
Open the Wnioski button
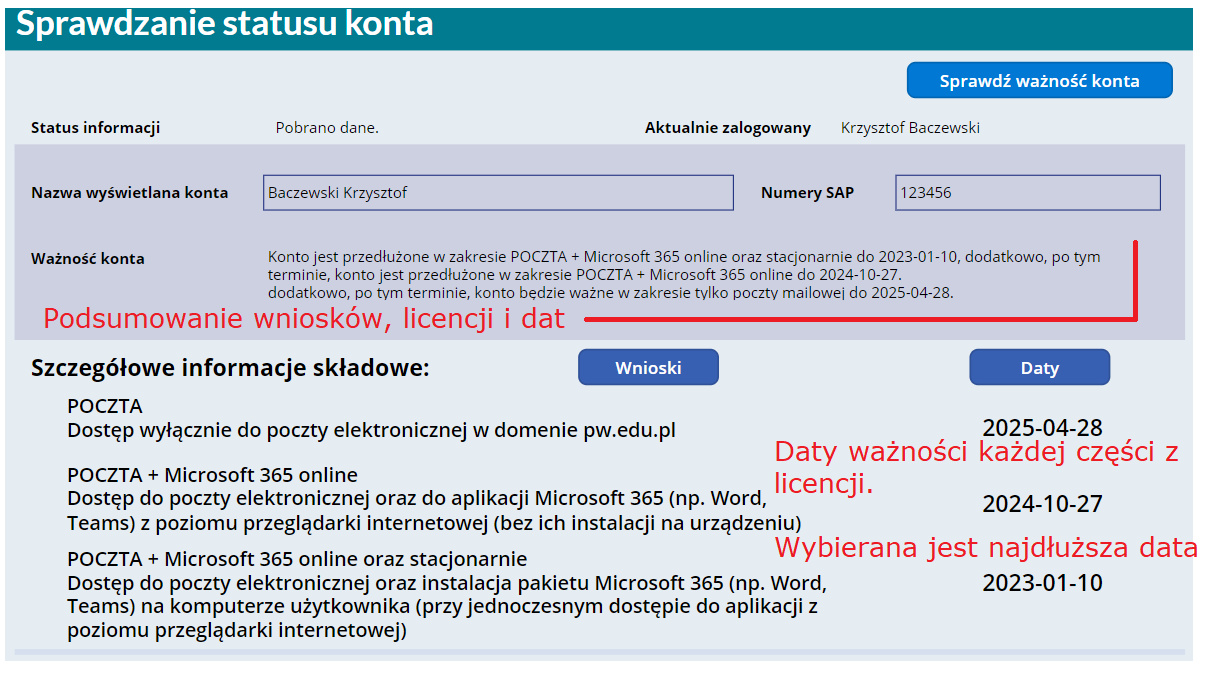pos(648,367)
